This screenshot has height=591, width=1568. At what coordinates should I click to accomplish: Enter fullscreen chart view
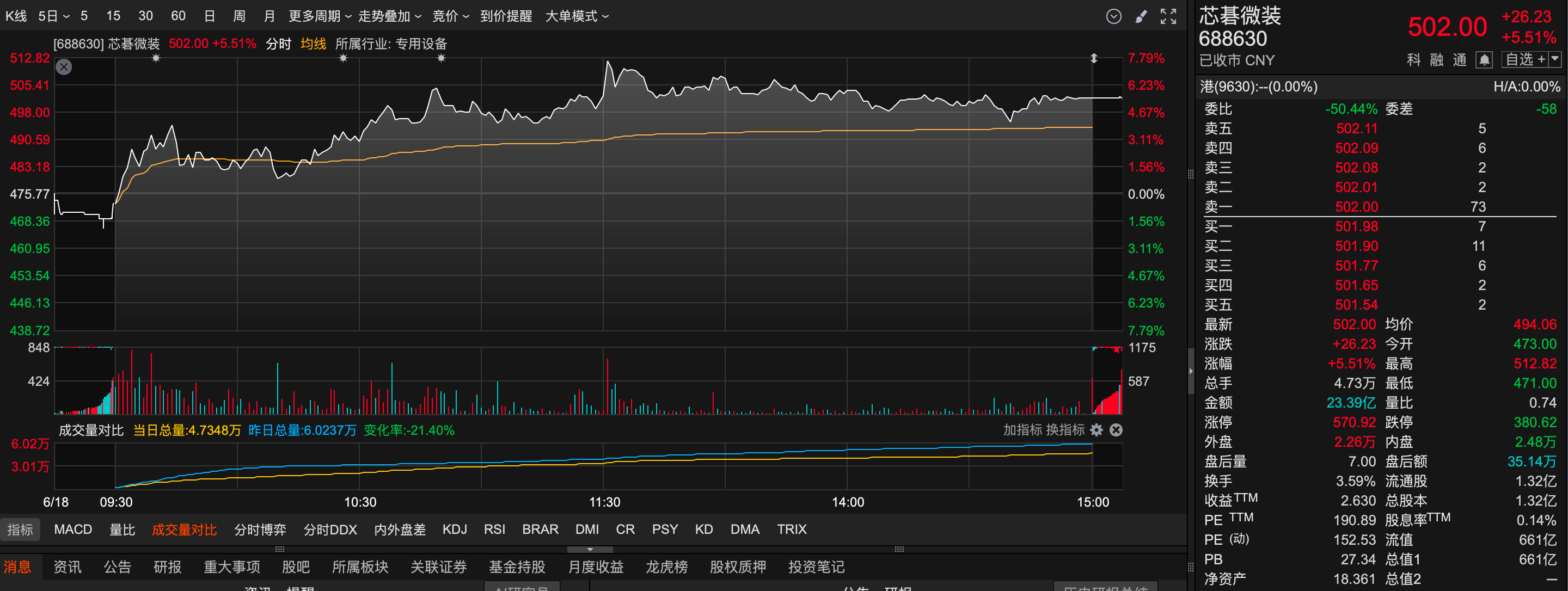[1168, 16]
